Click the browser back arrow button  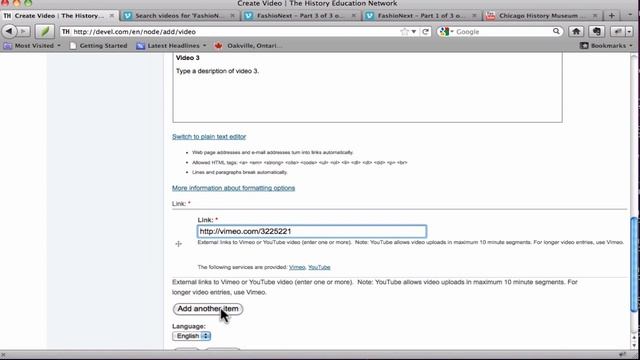click(9, 31)
